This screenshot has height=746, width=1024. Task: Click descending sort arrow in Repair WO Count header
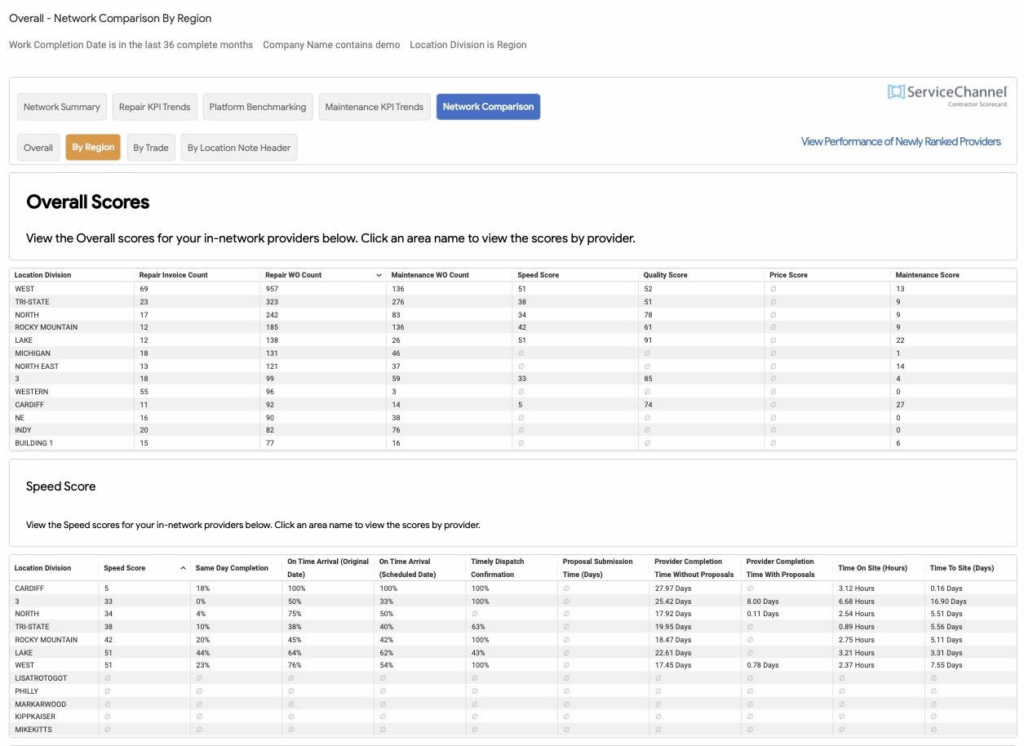coord(378,275)
